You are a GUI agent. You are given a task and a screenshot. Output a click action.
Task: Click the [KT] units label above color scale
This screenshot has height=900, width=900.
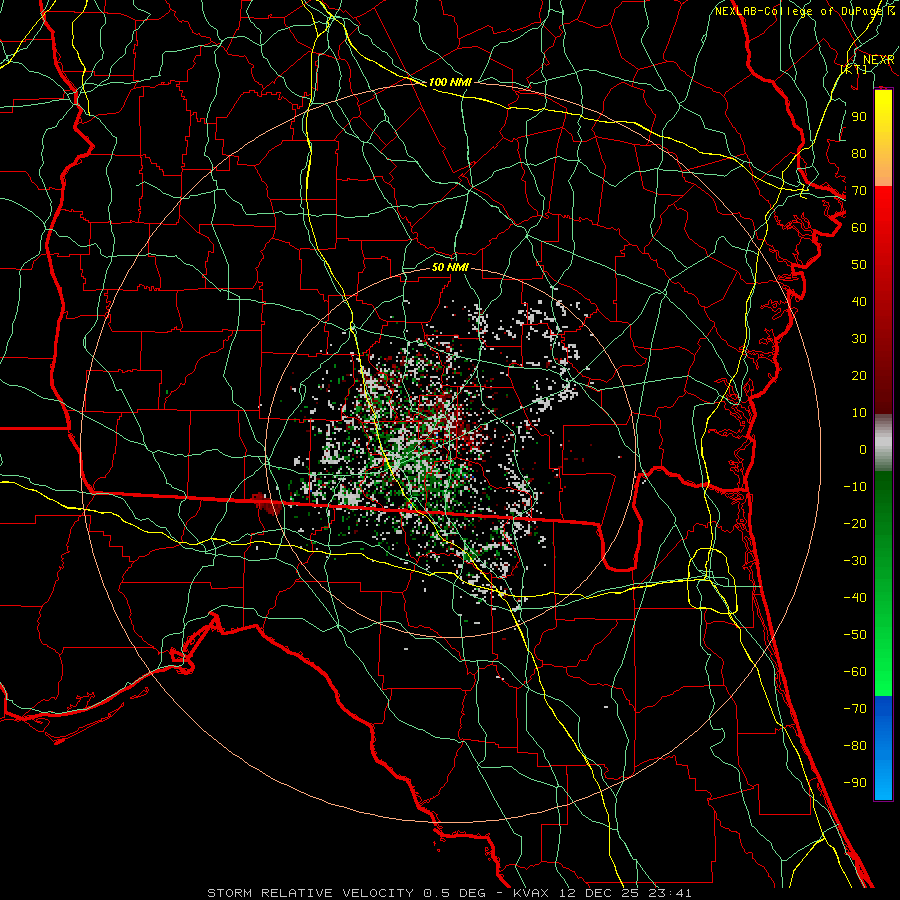[853, 69]
